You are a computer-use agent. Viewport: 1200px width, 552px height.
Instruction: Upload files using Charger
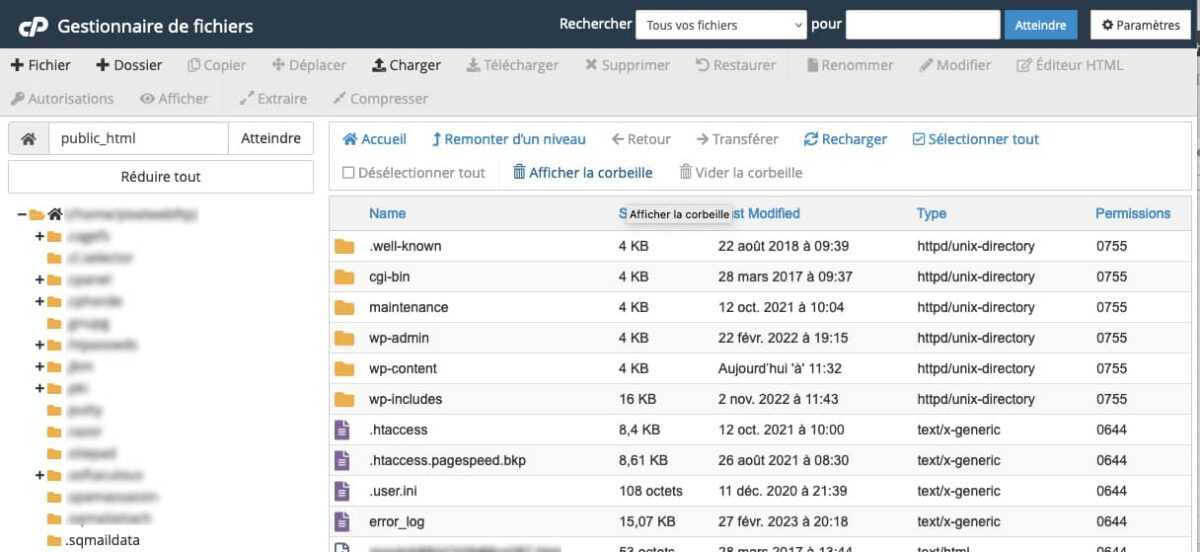tap(406, 65)
